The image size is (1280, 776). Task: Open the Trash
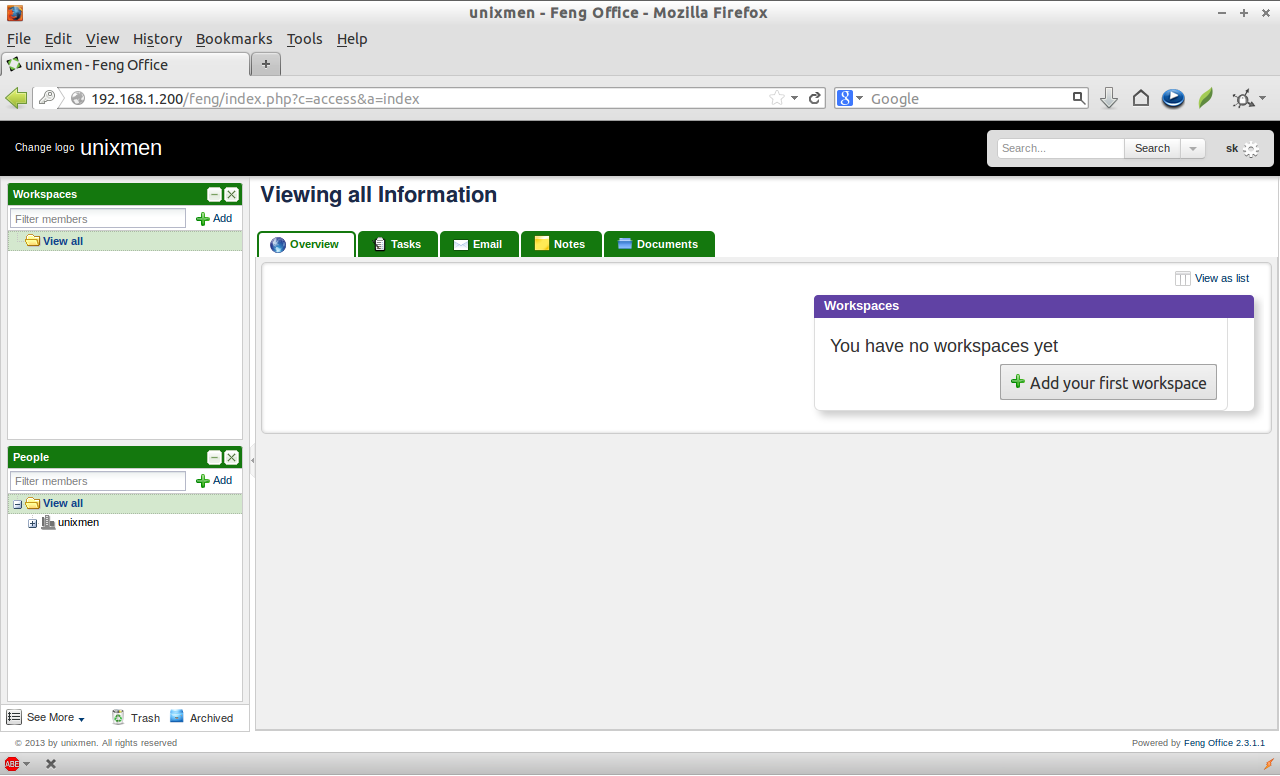pyautogui.click(x=136, y=717)
